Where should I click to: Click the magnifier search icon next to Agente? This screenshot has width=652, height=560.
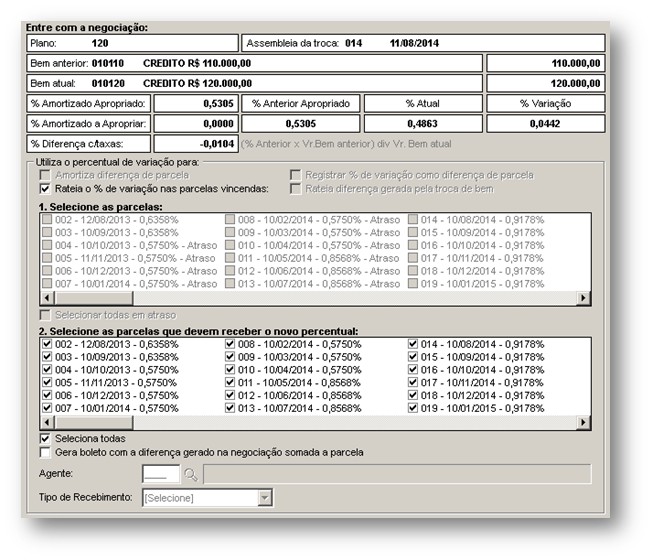[x=191, y=474]
